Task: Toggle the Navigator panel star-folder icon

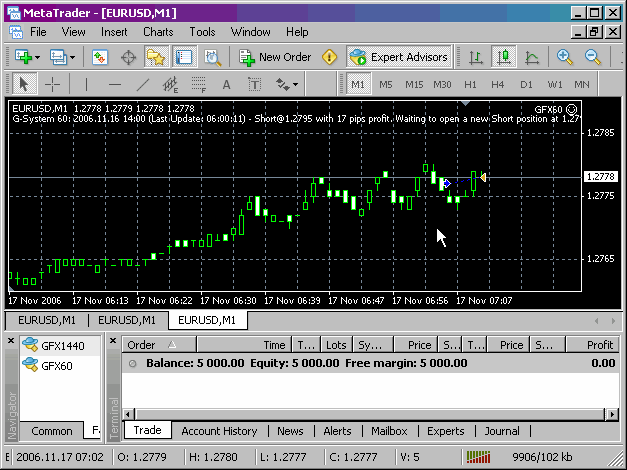Action: pos(156,57)
